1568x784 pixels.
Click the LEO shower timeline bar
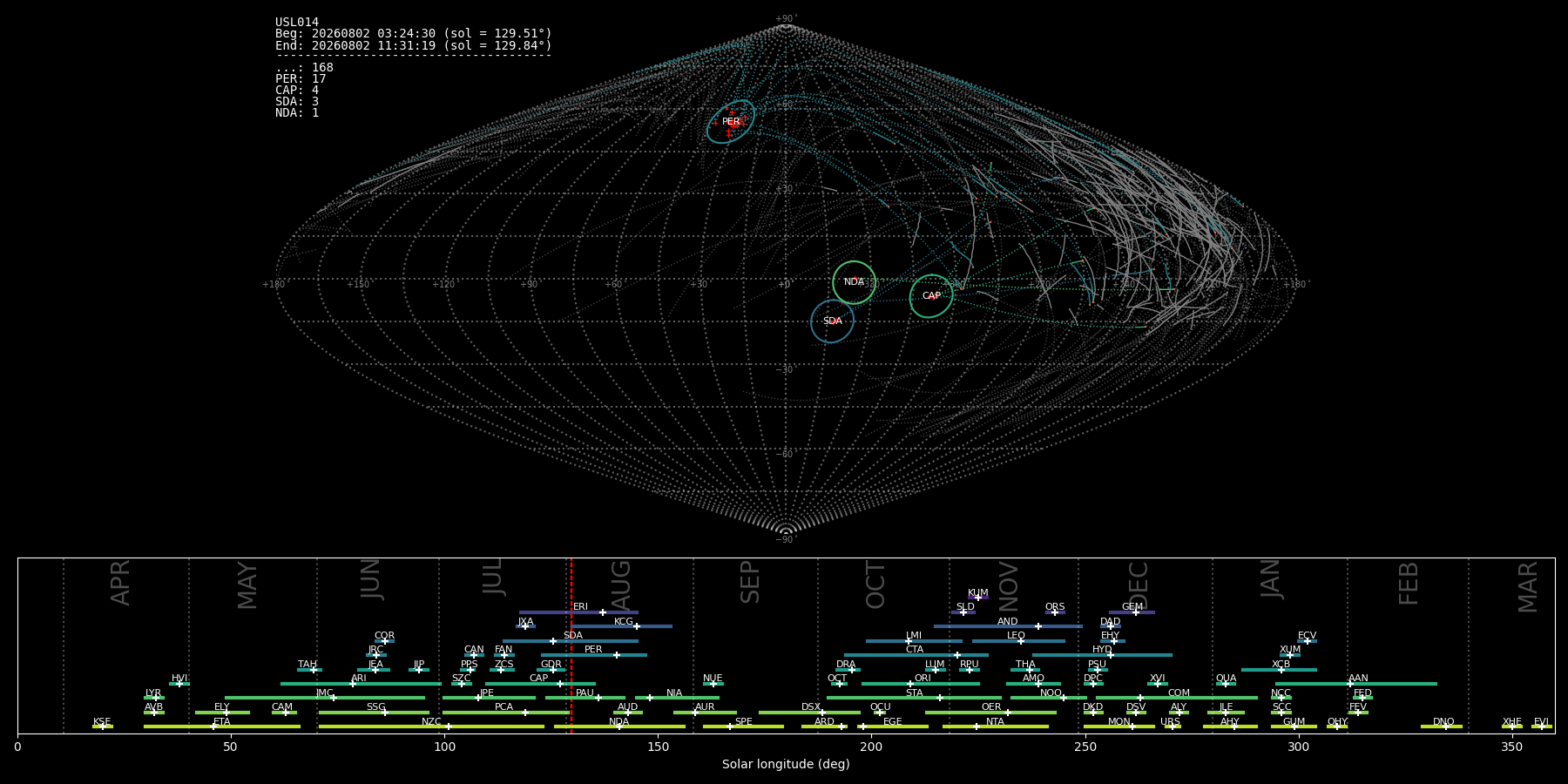1018,641
